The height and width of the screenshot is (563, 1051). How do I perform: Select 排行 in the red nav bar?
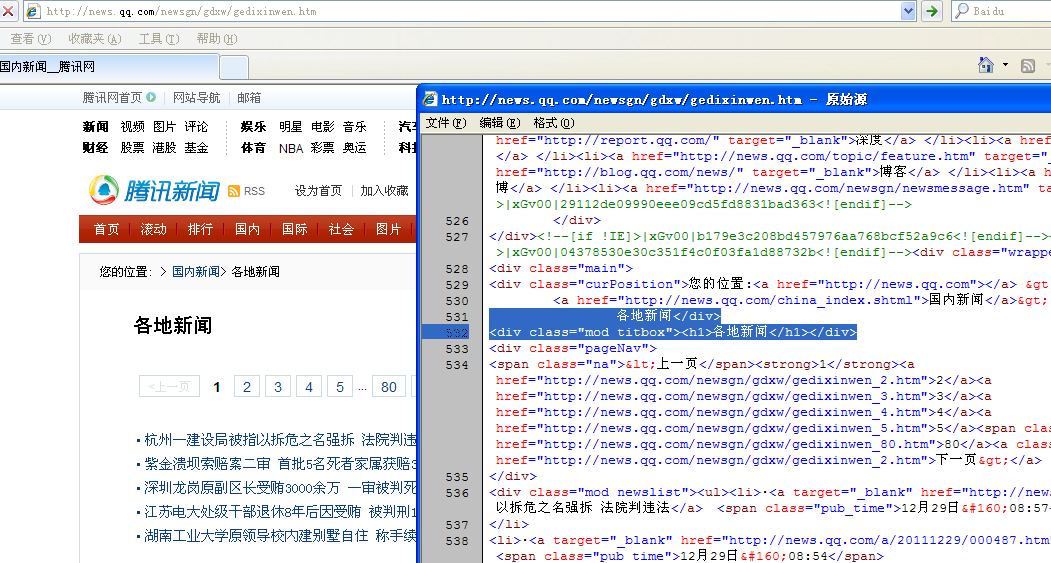(x=200, y=229)
